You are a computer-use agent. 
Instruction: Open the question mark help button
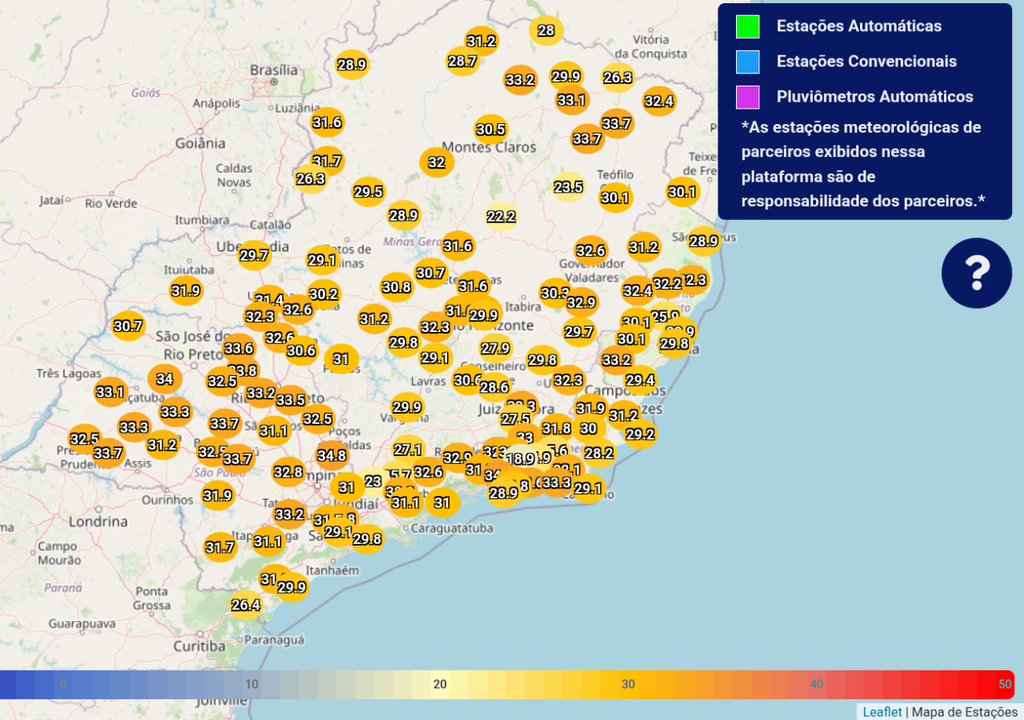(x=976, y=272)
